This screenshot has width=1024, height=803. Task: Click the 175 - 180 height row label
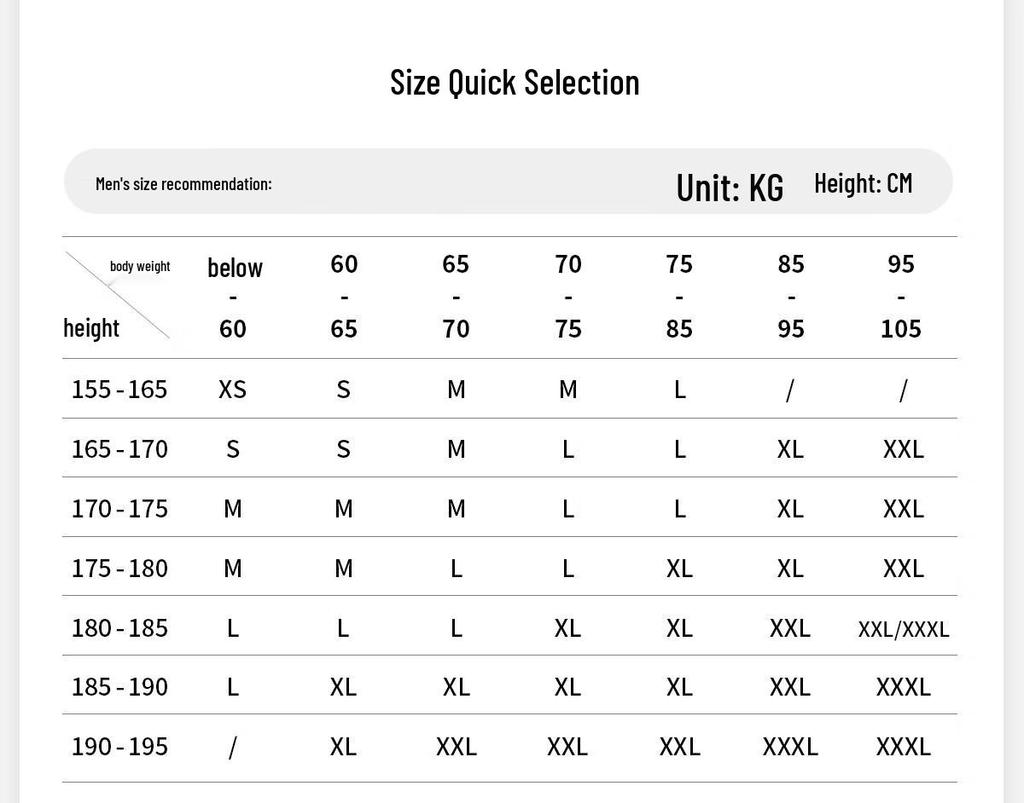[x=120, y=568]
